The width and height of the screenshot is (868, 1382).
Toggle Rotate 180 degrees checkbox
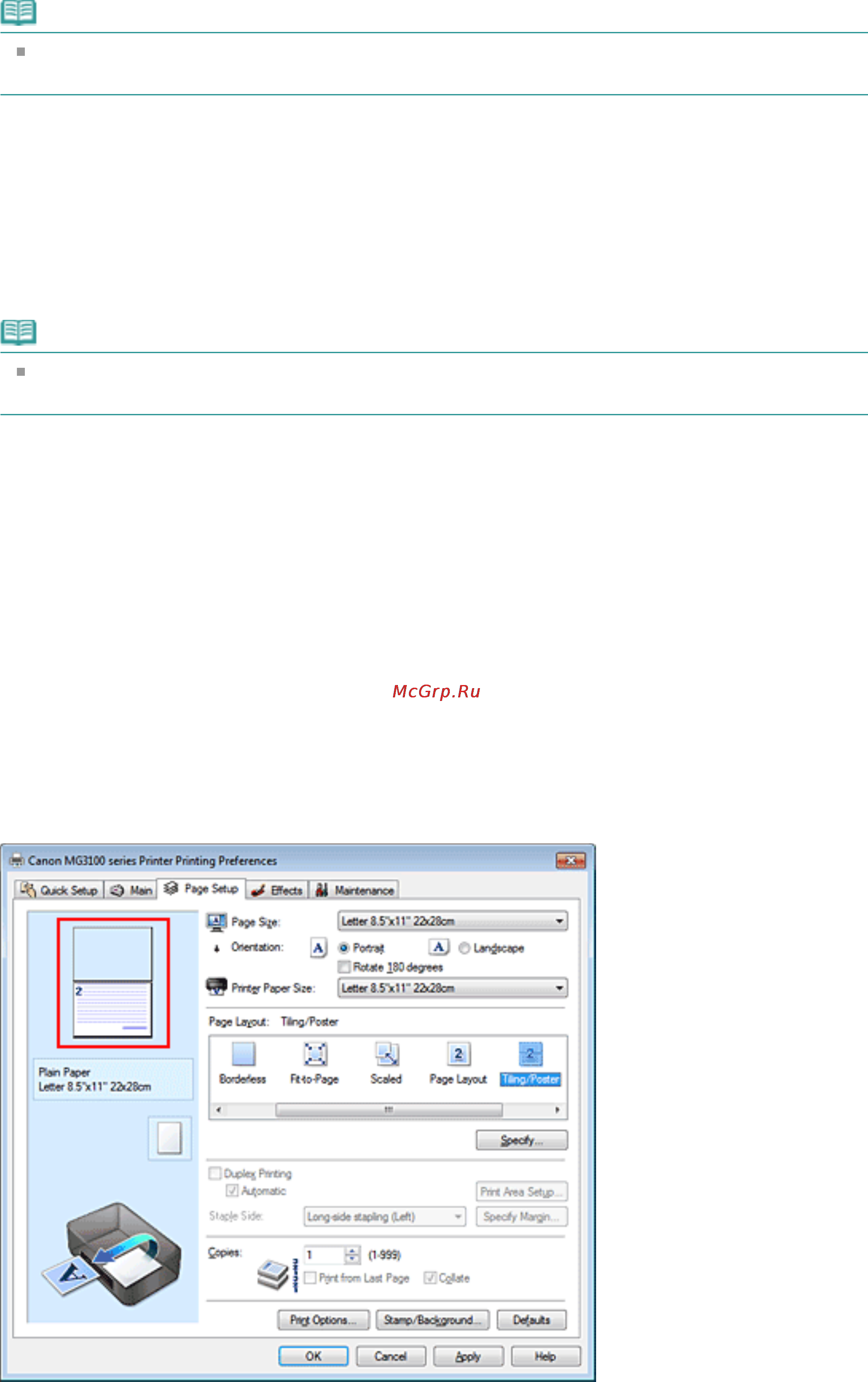pyautogui.click(x=344, y=967)
